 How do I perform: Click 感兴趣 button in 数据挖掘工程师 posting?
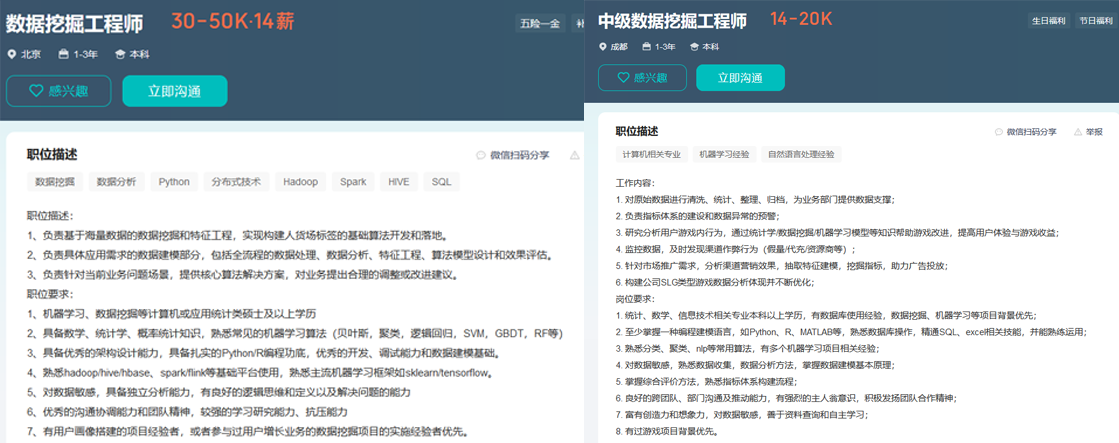tap(59, 91)
